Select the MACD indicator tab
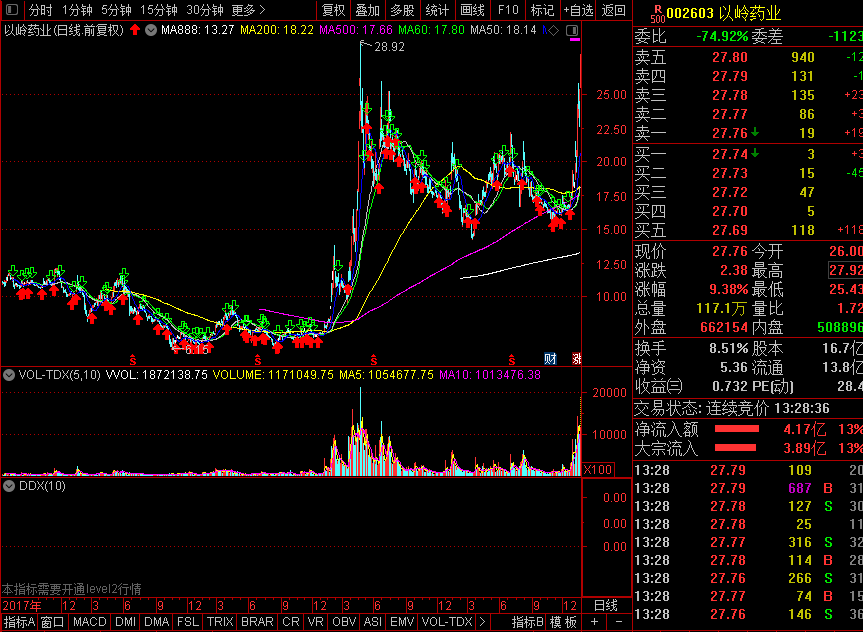863x632 pixels. [x=89, y=622]
